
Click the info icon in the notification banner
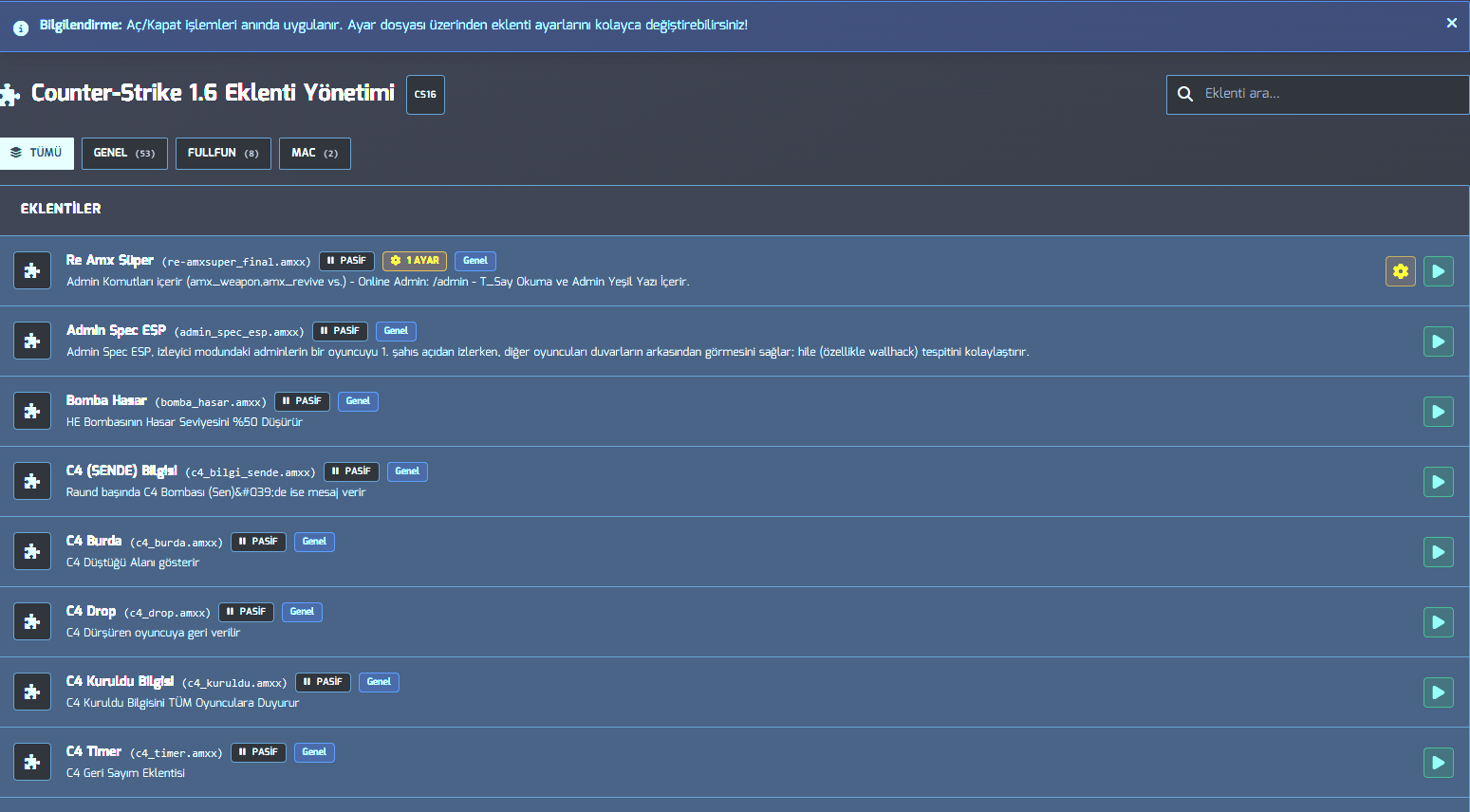point(21,28)
